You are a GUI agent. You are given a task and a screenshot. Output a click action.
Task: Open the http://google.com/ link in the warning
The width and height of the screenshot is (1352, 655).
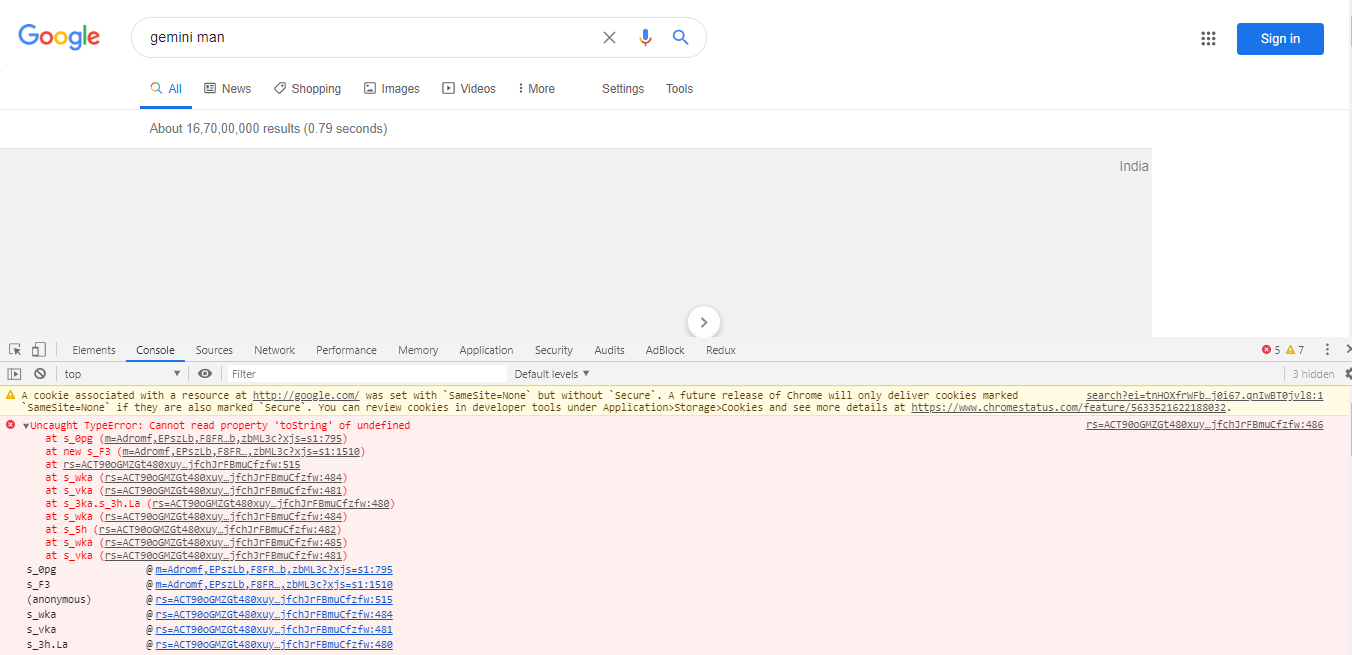[x=306, y=396]
